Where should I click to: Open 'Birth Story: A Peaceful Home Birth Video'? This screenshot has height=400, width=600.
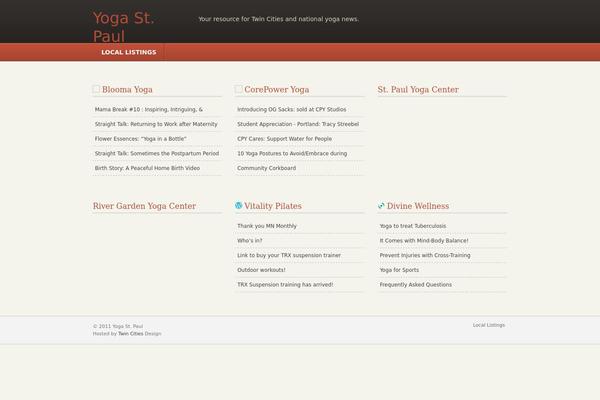(x=147, y=168)
